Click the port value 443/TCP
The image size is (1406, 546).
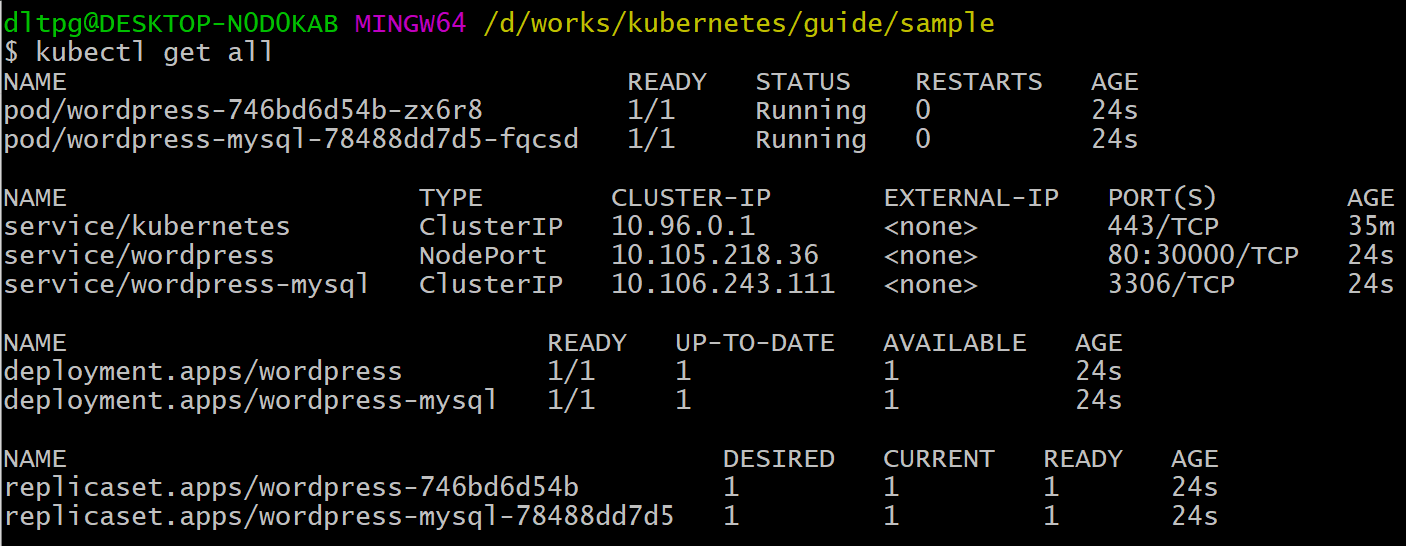[x=1163, y=226]
